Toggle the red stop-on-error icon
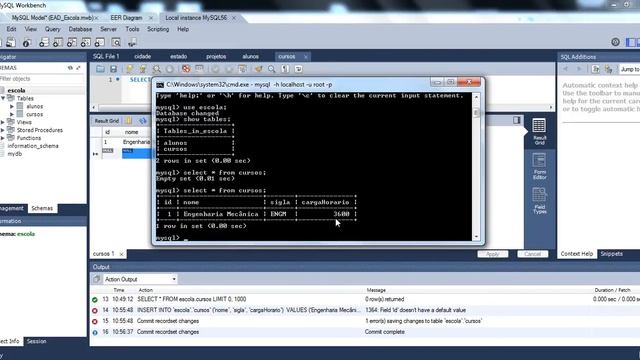The image size is (640, 360). tap(186, 69)
